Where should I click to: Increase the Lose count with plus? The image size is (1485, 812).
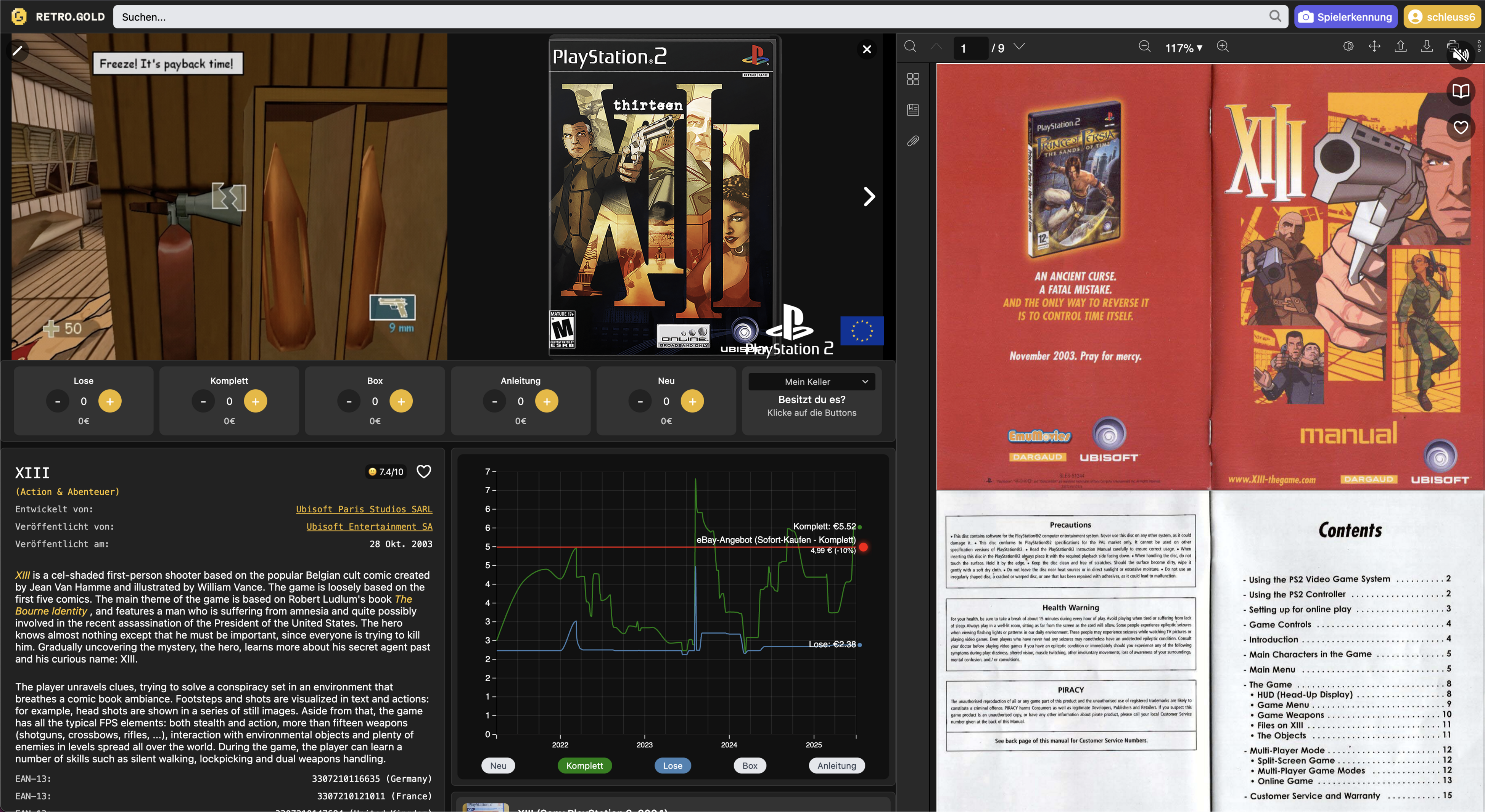point(109,401)
